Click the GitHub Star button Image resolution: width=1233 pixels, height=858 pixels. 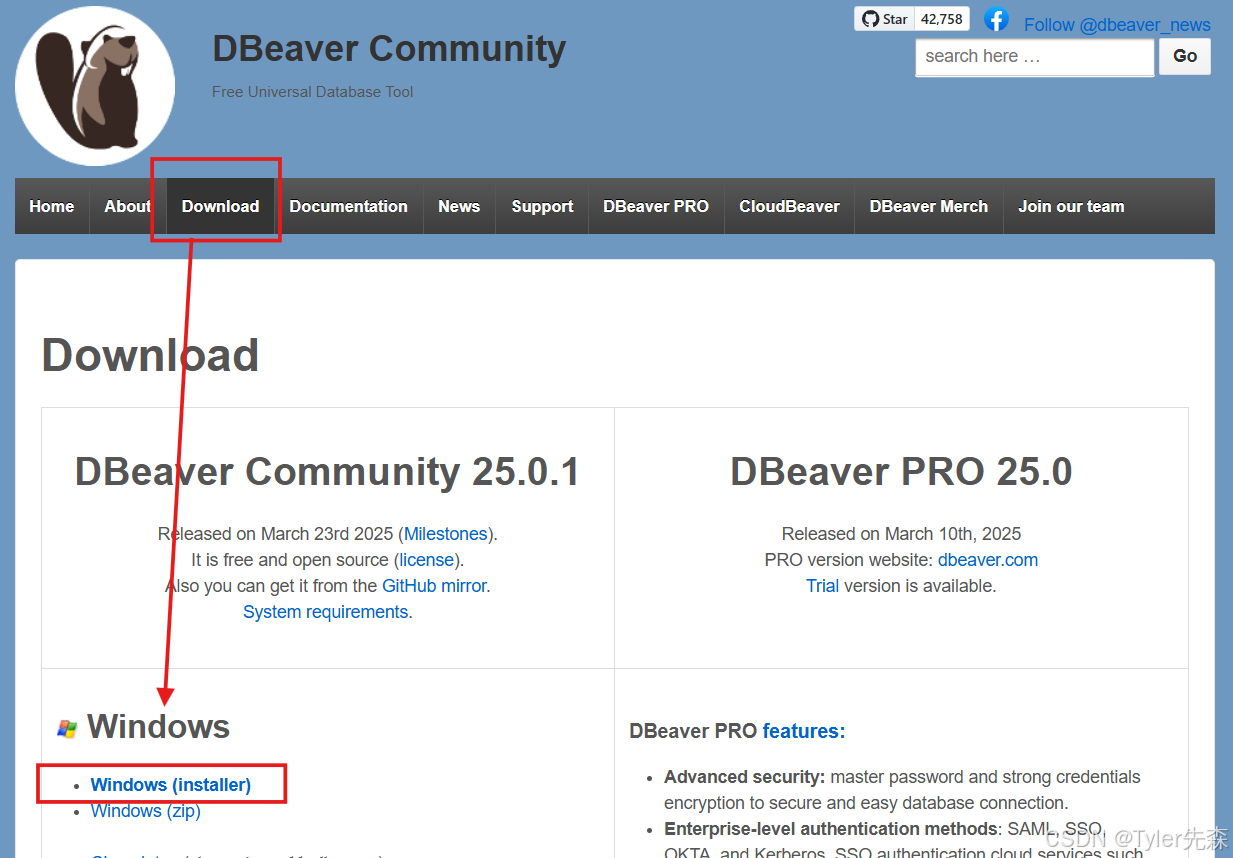pyautogui.click(x=884, y=19)
